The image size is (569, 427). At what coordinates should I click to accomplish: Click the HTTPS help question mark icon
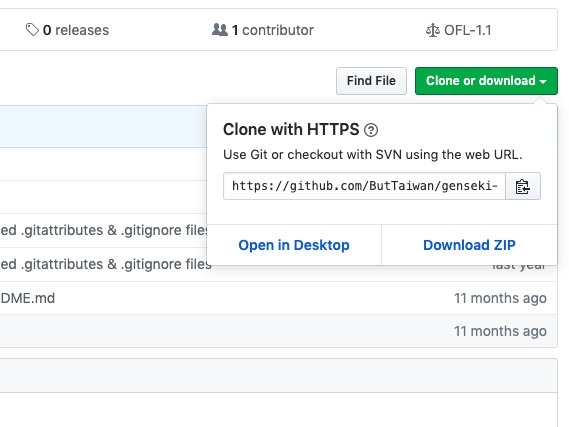pyautogui.click(x=371, y=130)
